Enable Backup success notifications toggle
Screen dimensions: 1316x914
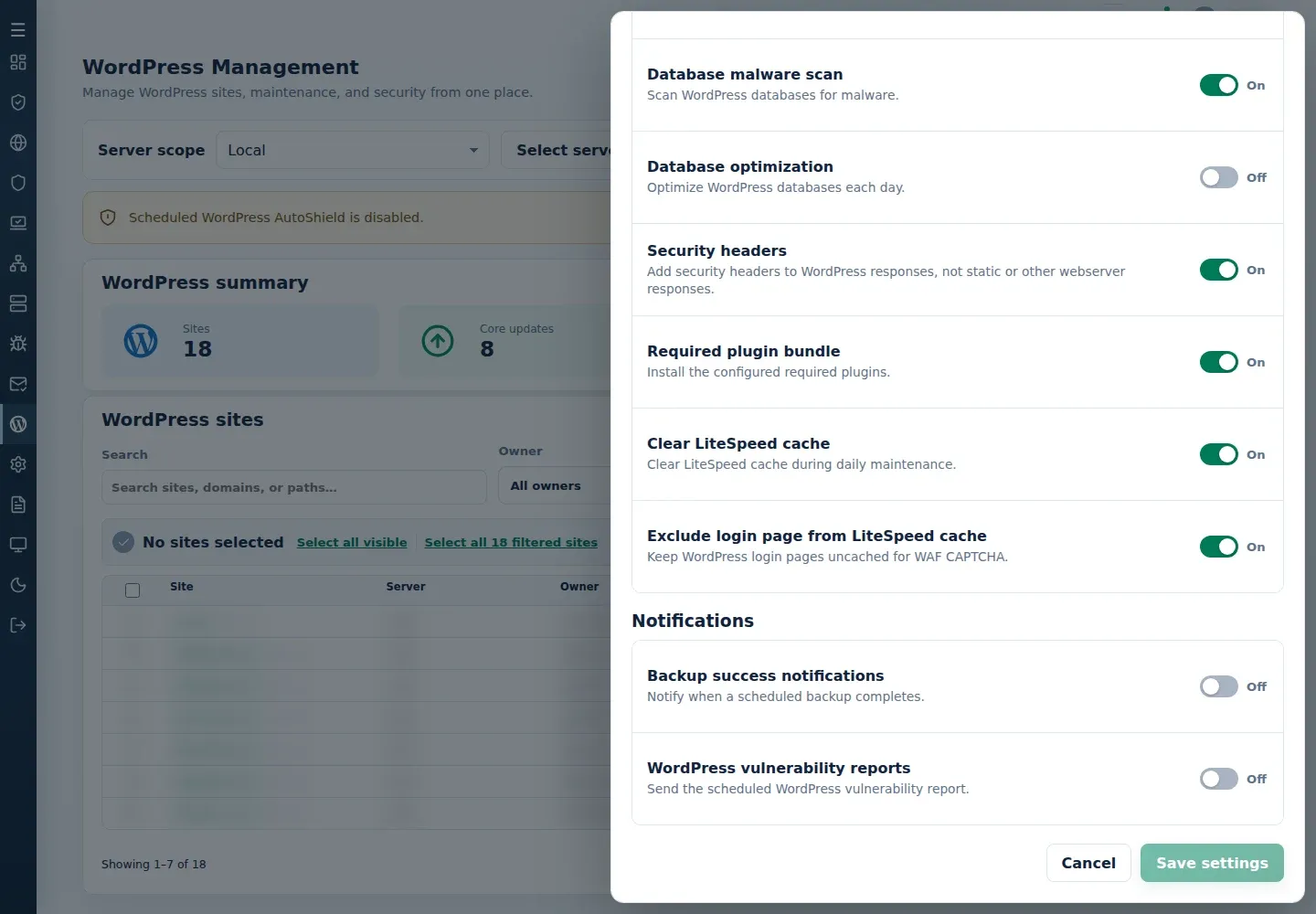1219,686
